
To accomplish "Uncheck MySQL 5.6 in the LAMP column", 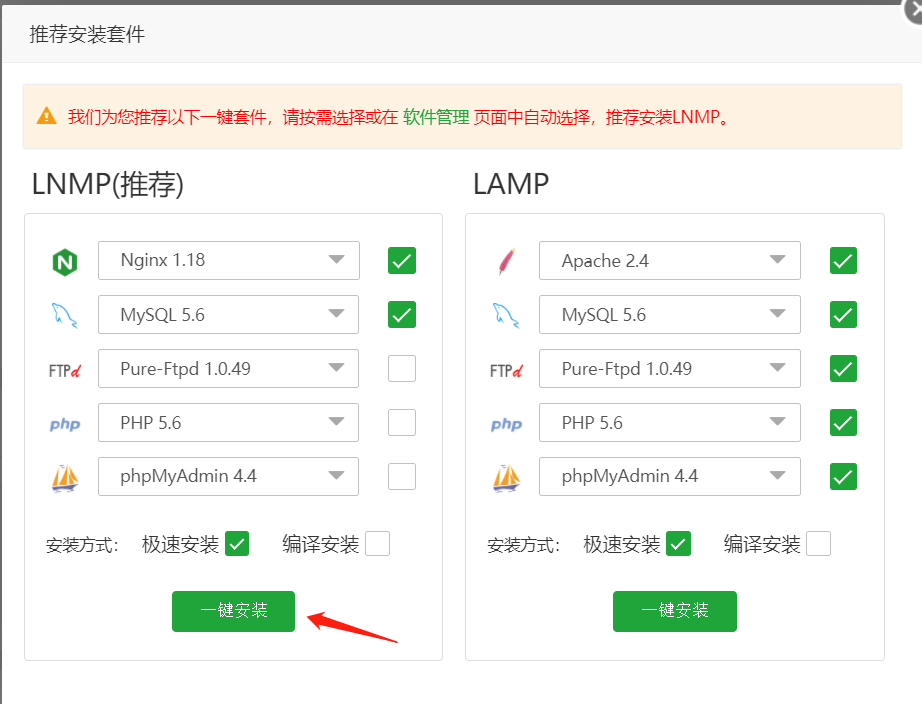I will pos(843,314).
